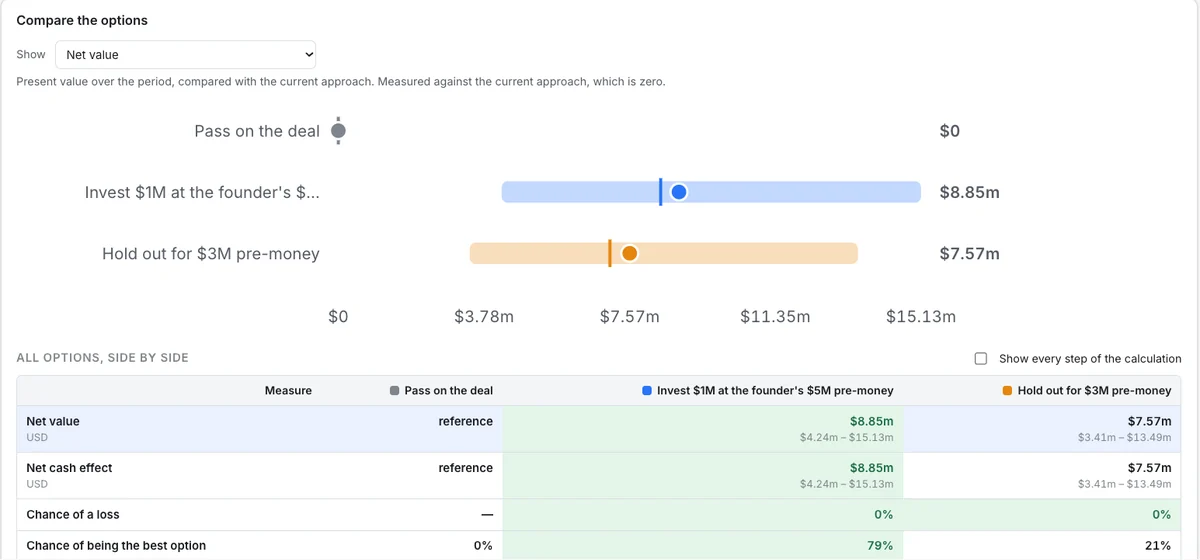Screen dimensions: 1200x560
Task: Select the Net value row label
Action: 53,422
